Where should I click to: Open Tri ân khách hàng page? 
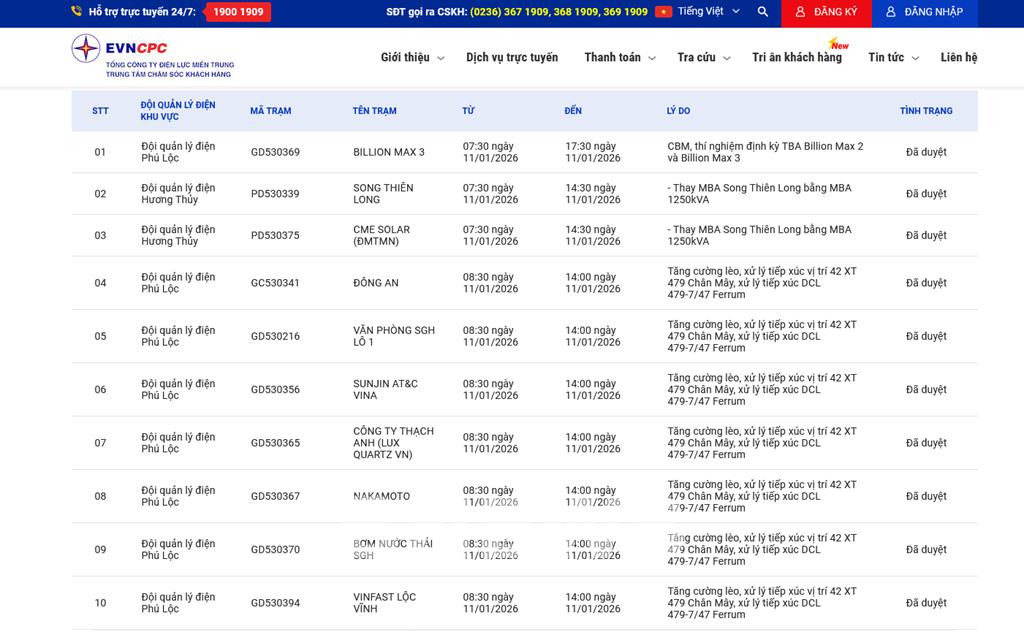797,58
